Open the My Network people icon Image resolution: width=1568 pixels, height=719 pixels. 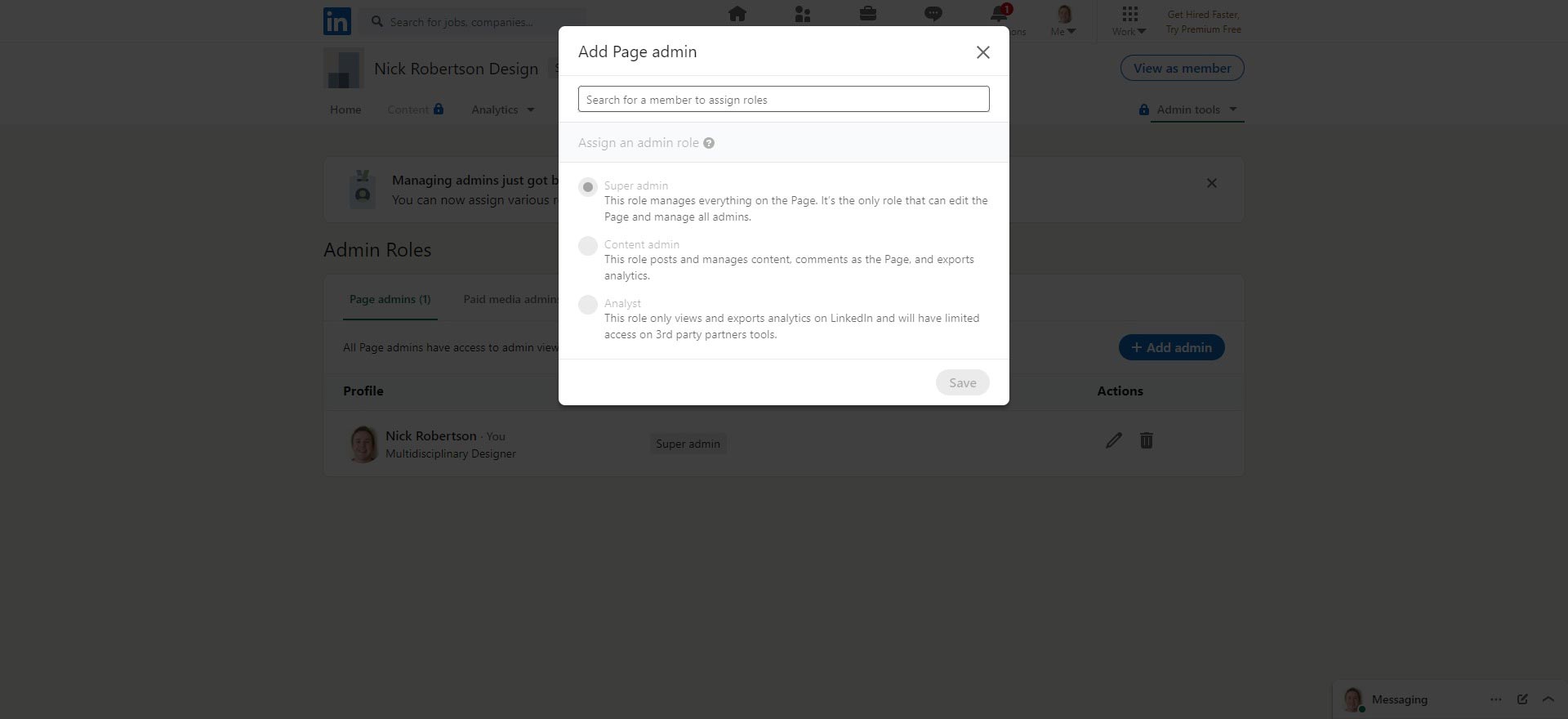[803, 14]
